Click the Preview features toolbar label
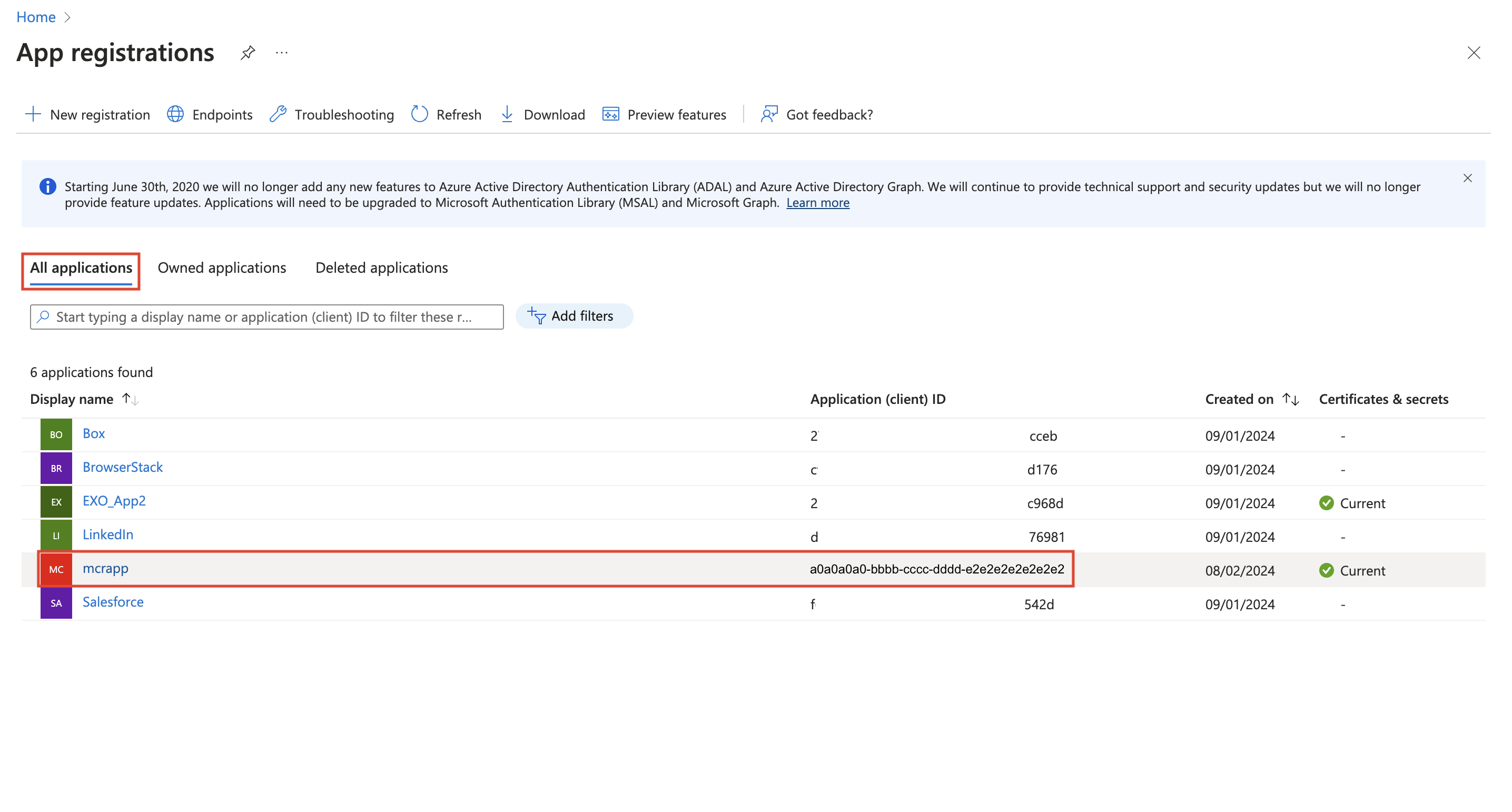The image size is (1512, 812). pyautogui.click(x=677, y=114)
